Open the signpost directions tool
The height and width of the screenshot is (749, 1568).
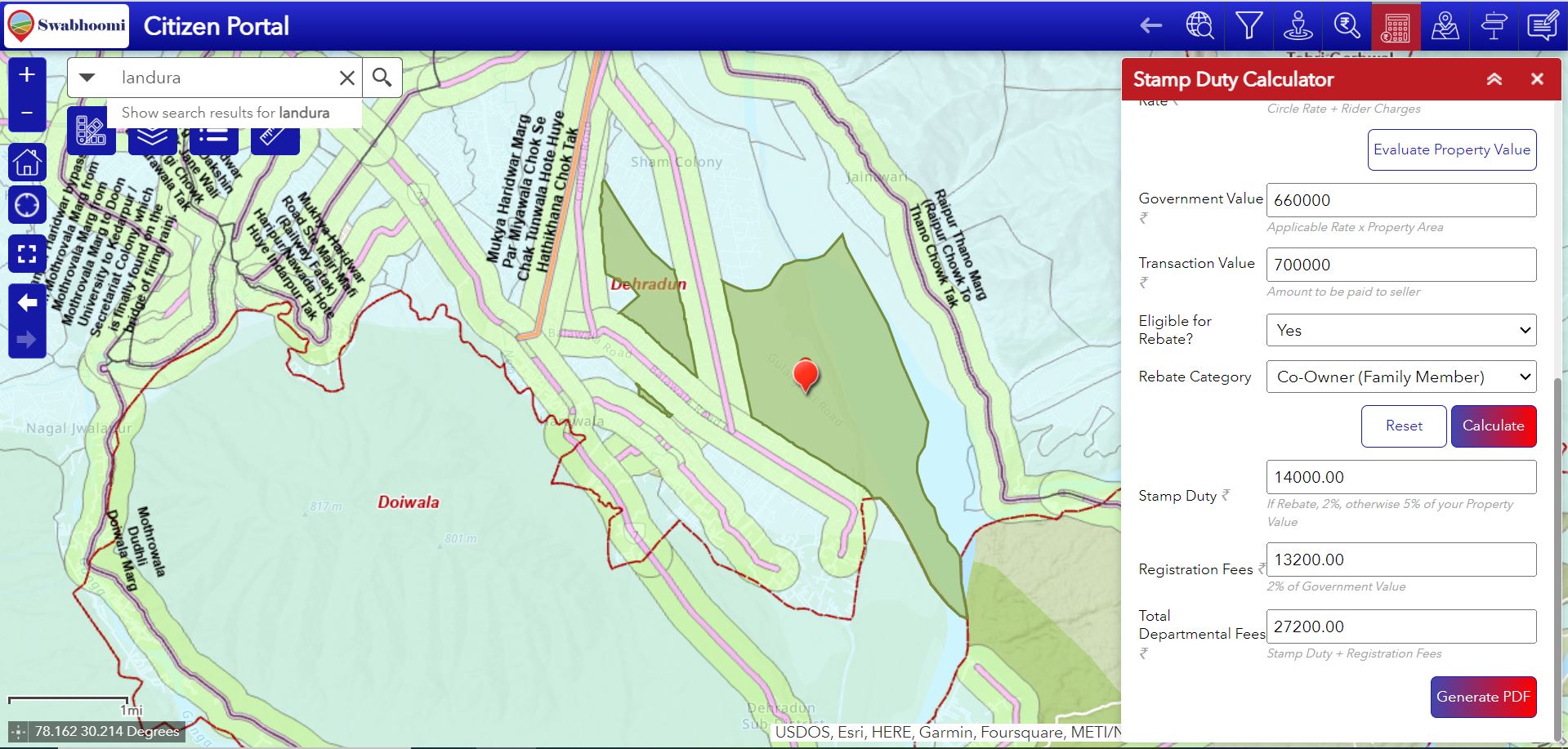(x=1494, y=26)
